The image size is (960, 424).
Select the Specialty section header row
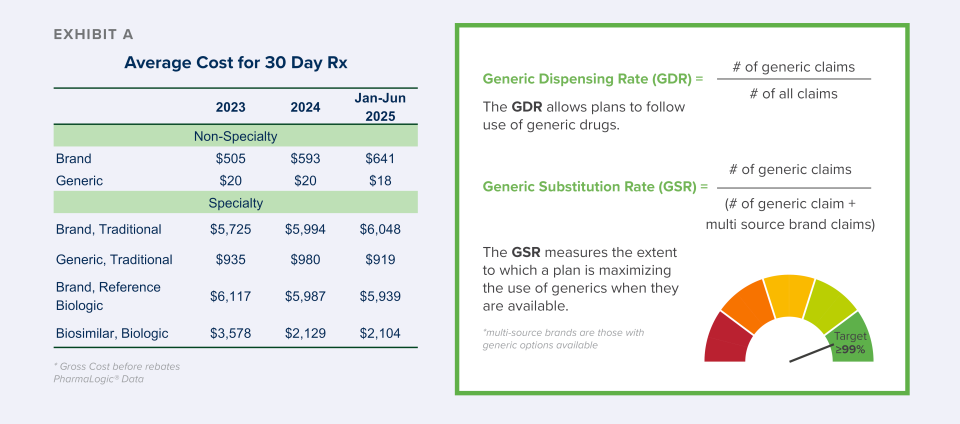click(x=235, y=203)
